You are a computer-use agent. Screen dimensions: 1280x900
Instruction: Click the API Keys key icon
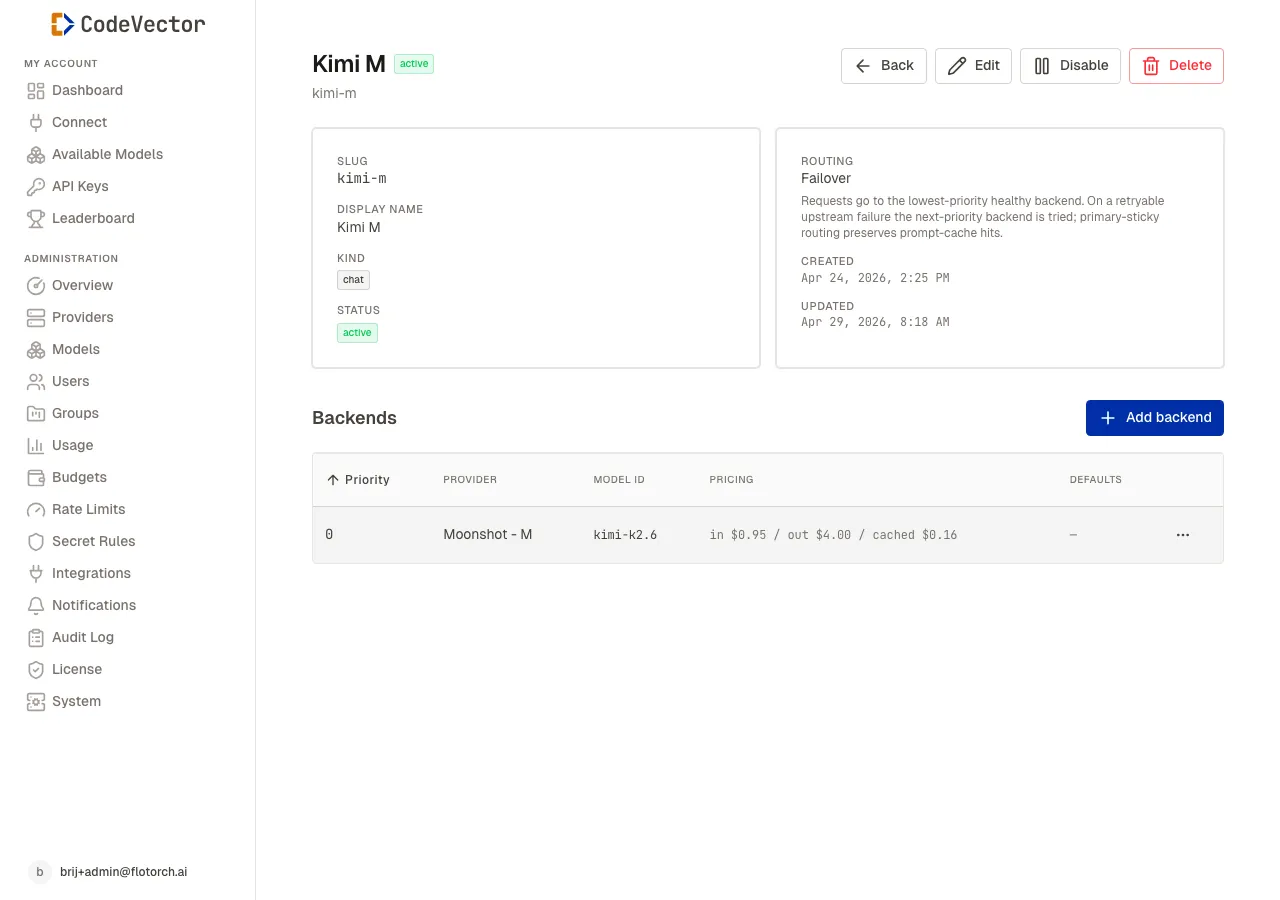(36, 186)
